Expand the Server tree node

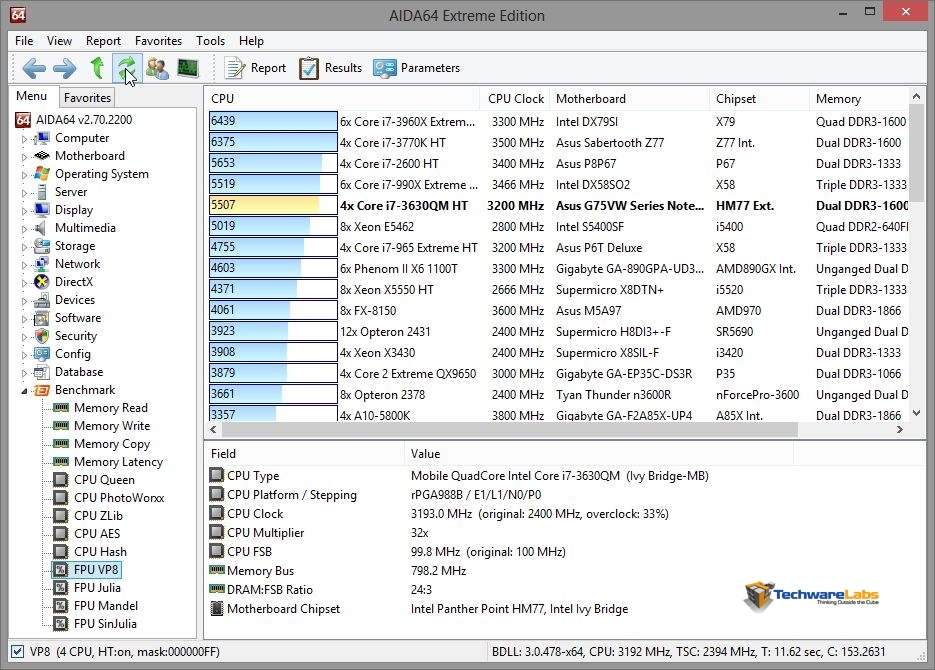coord(24,193)
